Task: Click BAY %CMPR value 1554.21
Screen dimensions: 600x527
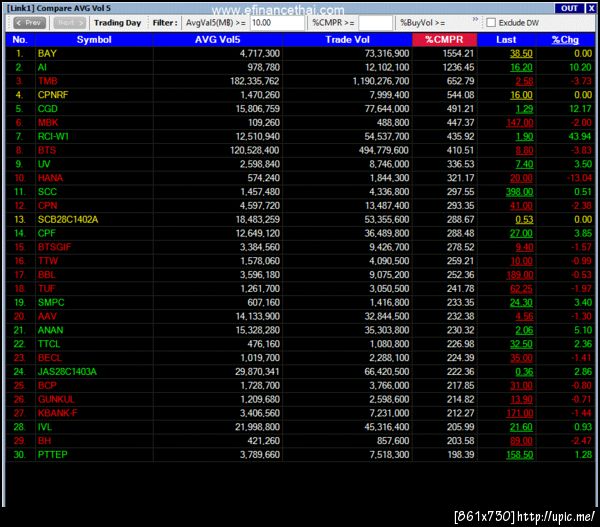Action: coord(458,54)
